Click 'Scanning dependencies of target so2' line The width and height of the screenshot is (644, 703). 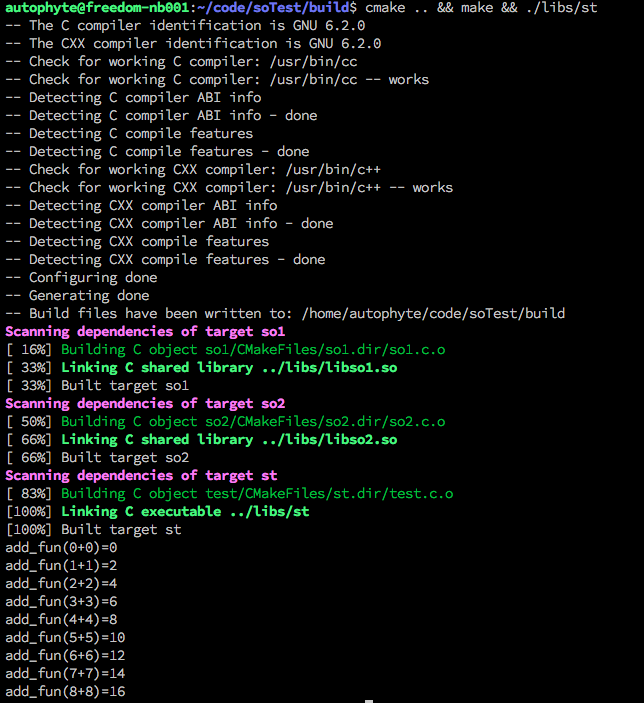pos(145,404)
